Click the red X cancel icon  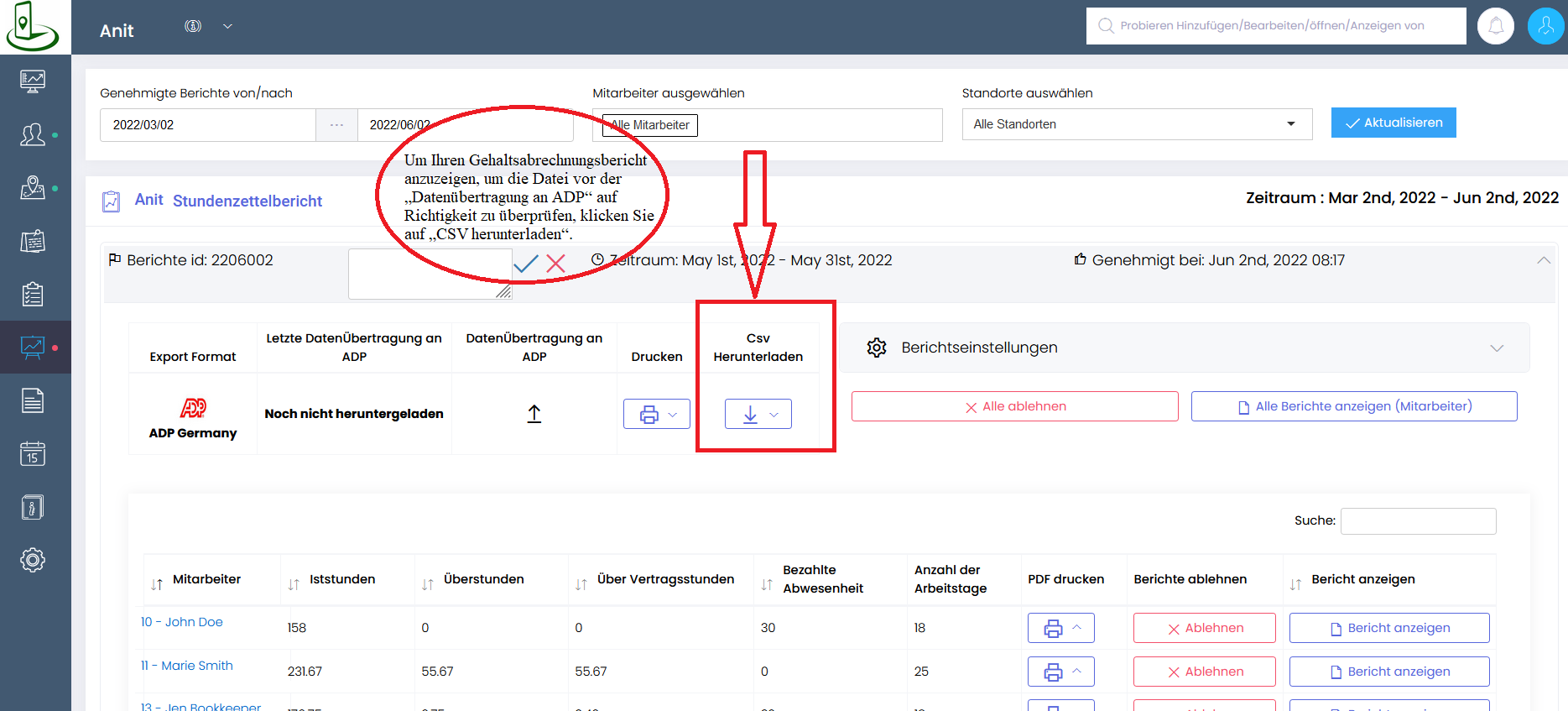pyautogui.click(x=555, y=264)
